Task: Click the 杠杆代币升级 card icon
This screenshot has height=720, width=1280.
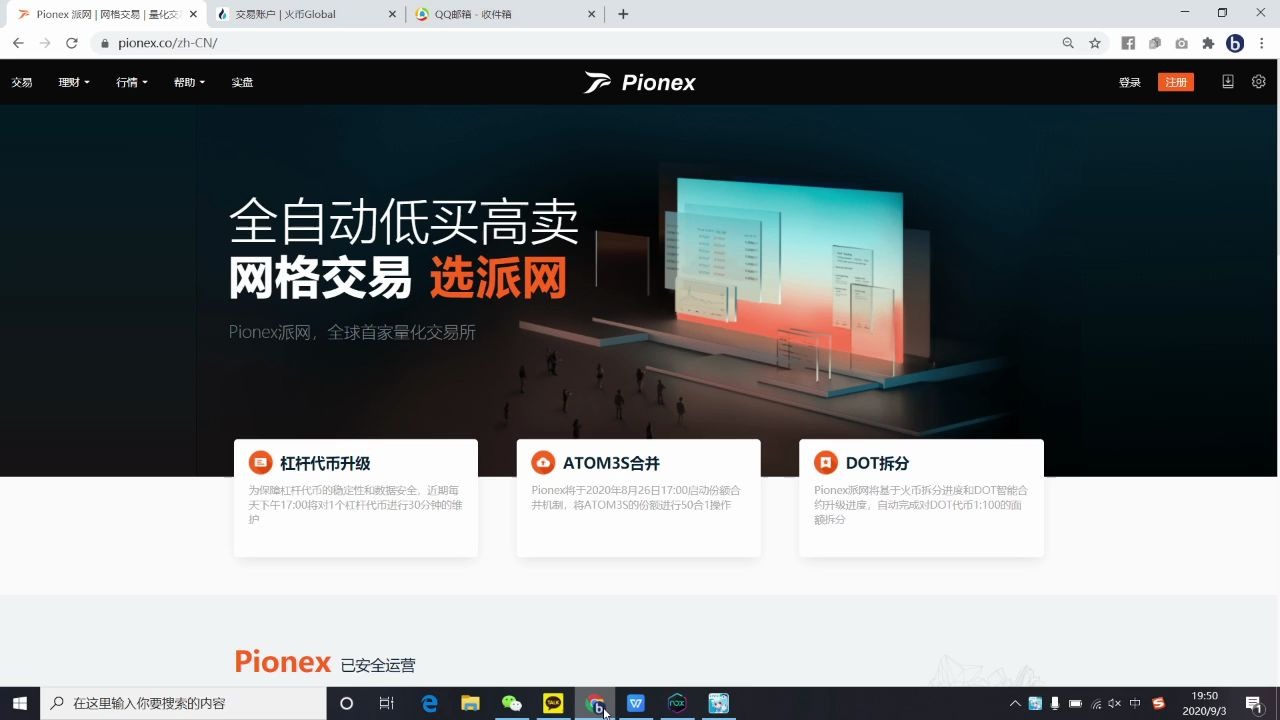Action: click(x=260, y=462)
